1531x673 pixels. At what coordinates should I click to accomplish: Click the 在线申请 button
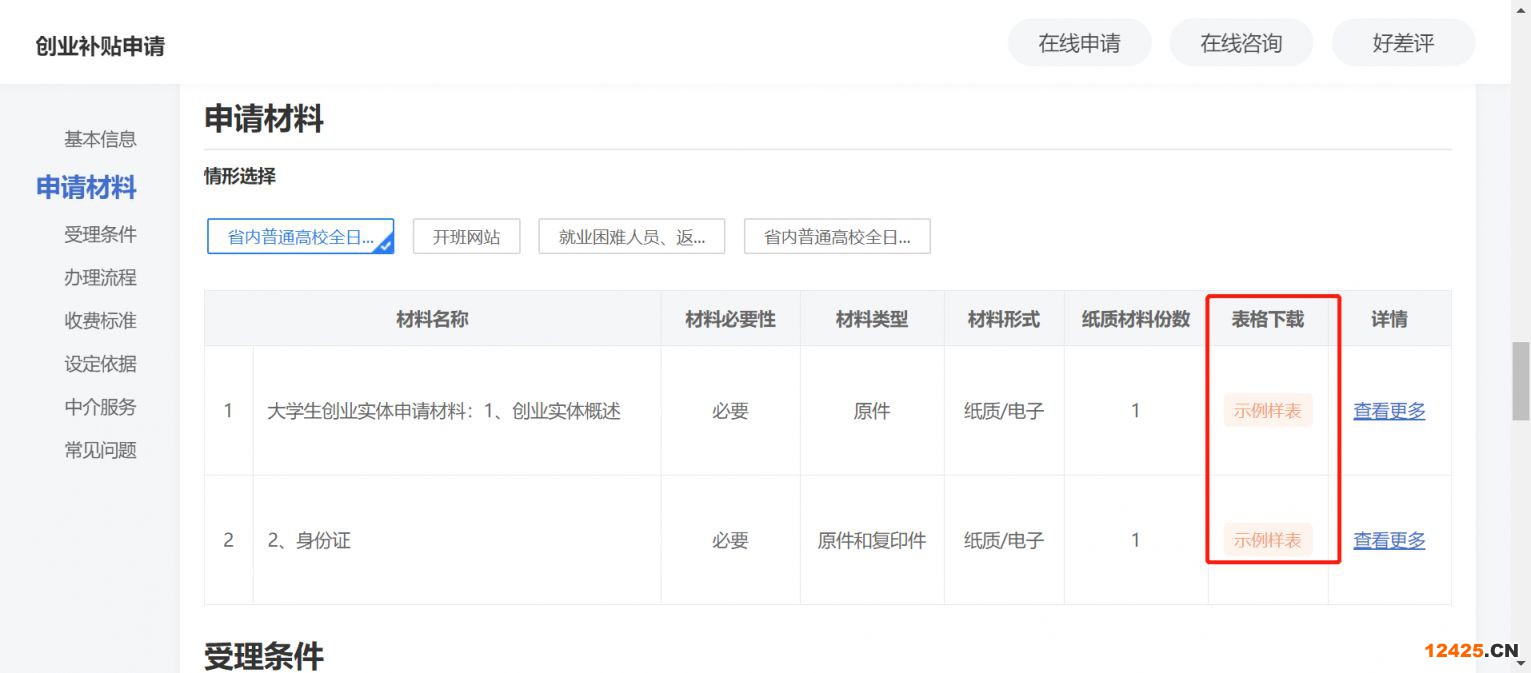click(x=1079, y=43)
